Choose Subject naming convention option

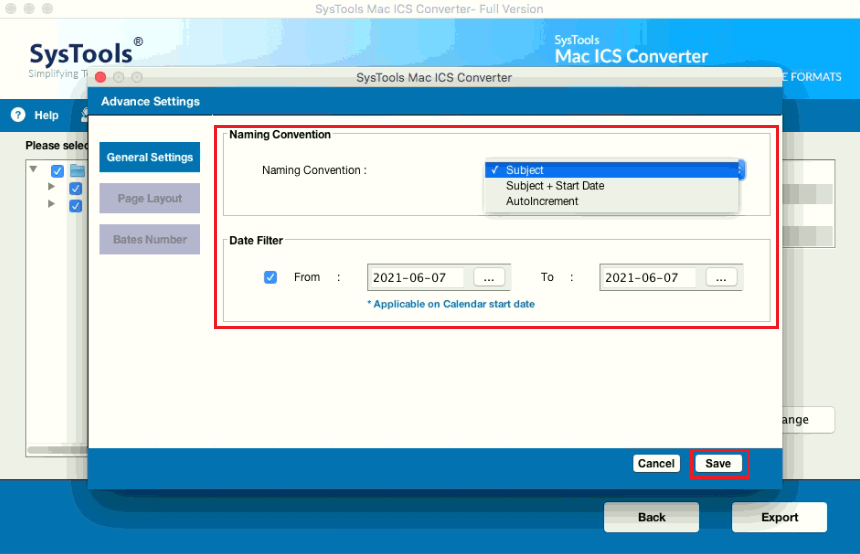point(612,170)
